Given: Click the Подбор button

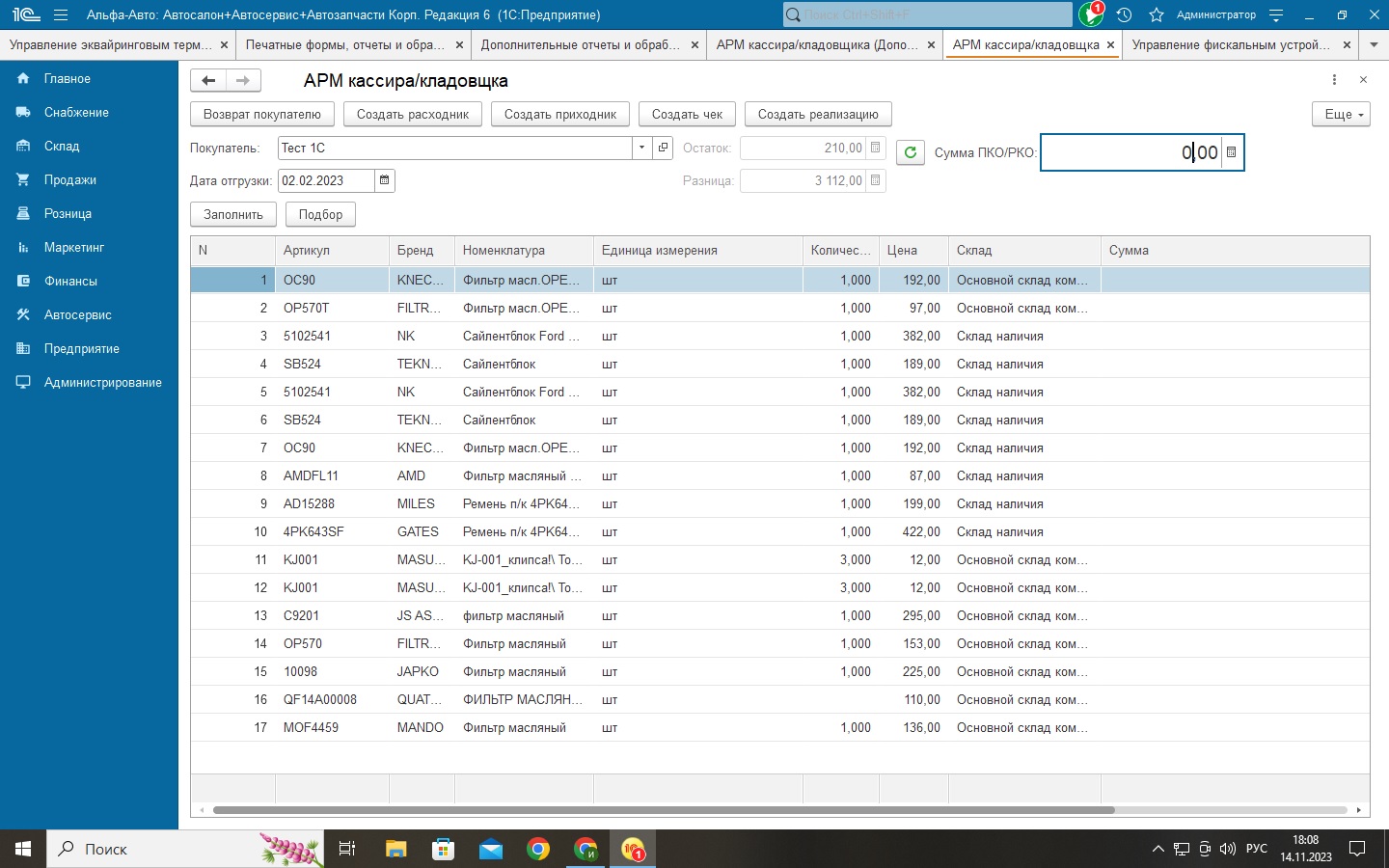Looking at the screenshot, I should coord(320,214).
